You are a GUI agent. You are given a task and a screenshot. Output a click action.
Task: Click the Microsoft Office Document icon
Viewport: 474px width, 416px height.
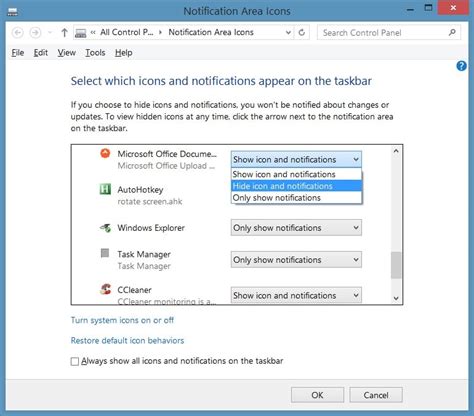pos(105,154)
